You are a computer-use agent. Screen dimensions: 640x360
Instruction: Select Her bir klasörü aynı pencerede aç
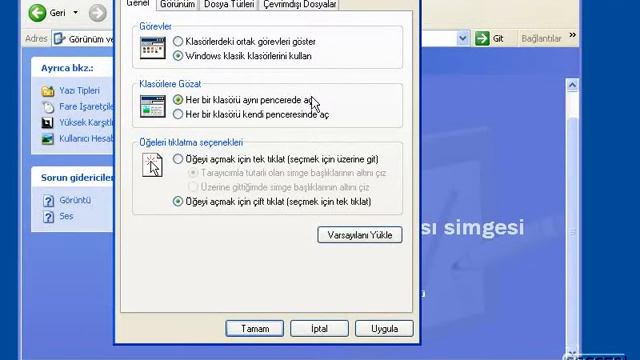(243, 100)
